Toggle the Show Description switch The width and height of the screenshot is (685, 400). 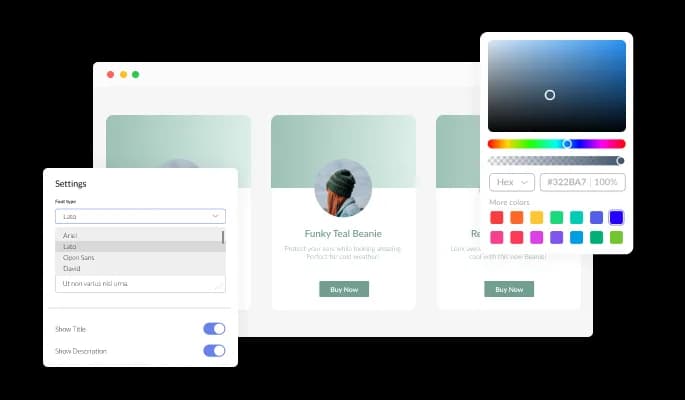pyautogui.click(x=214, y=350)
